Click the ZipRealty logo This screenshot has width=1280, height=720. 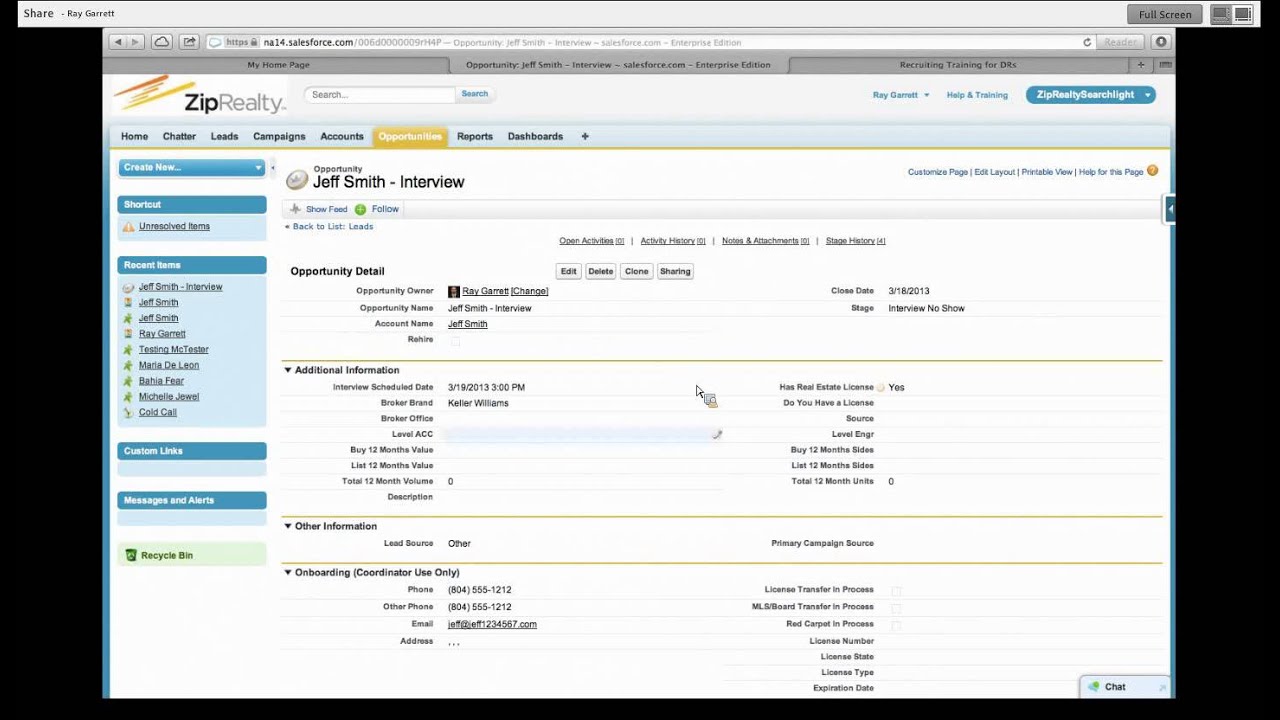click(201, 96)
